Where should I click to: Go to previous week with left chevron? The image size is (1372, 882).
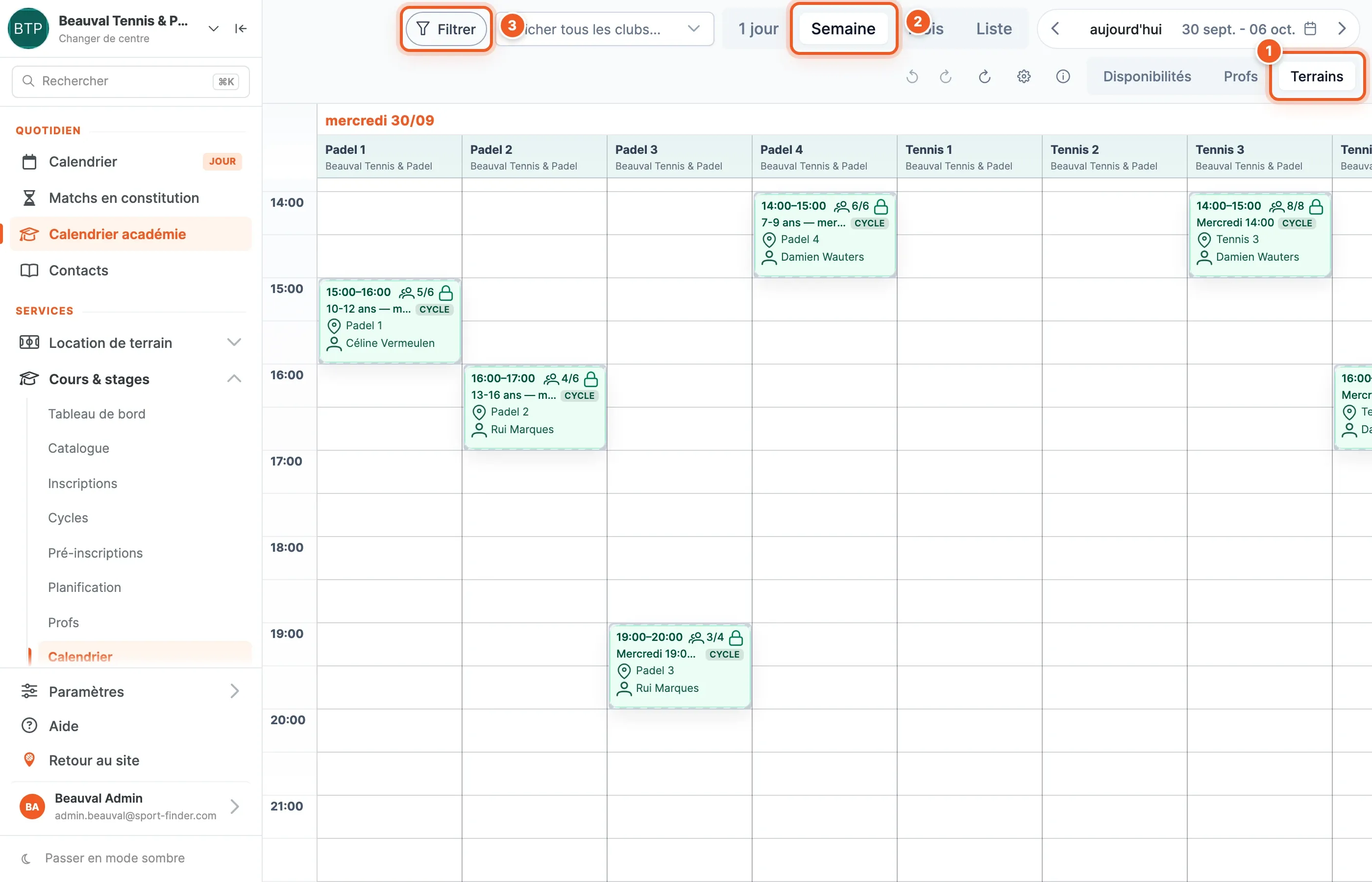(1055, 28)
